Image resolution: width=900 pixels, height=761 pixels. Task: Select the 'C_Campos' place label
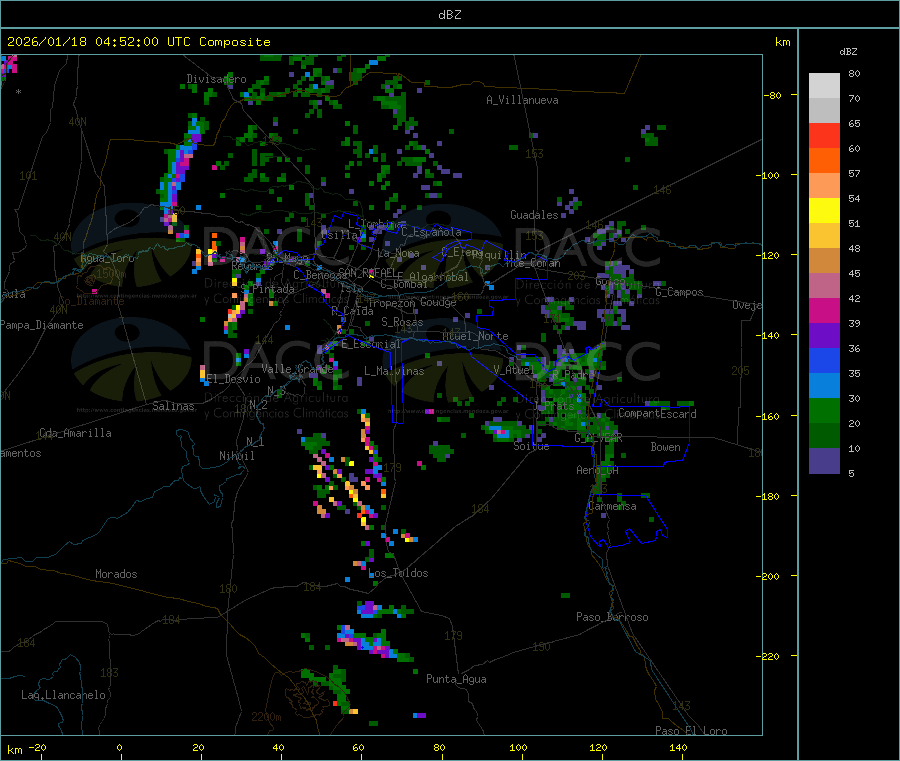point(679,292)
